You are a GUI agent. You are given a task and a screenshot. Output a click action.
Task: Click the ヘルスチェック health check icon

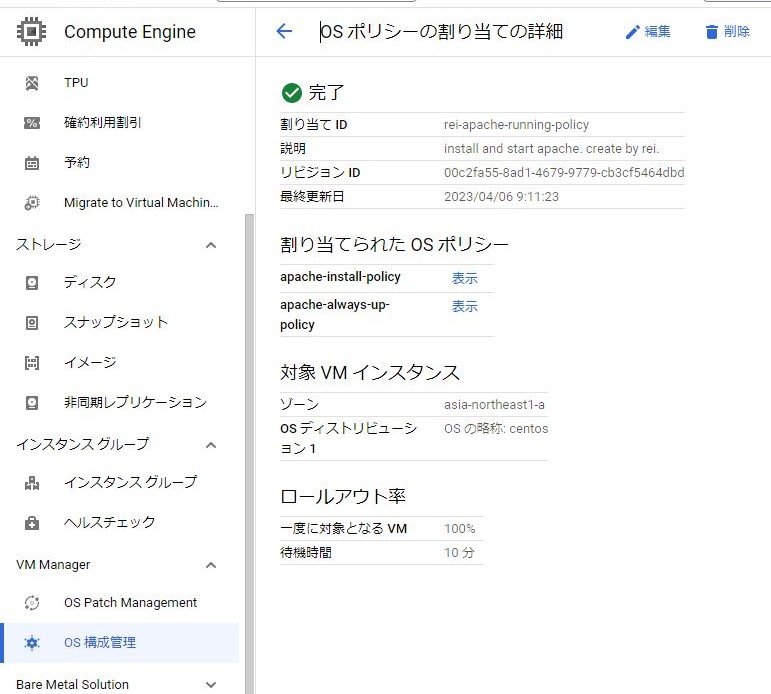point(32,523)
